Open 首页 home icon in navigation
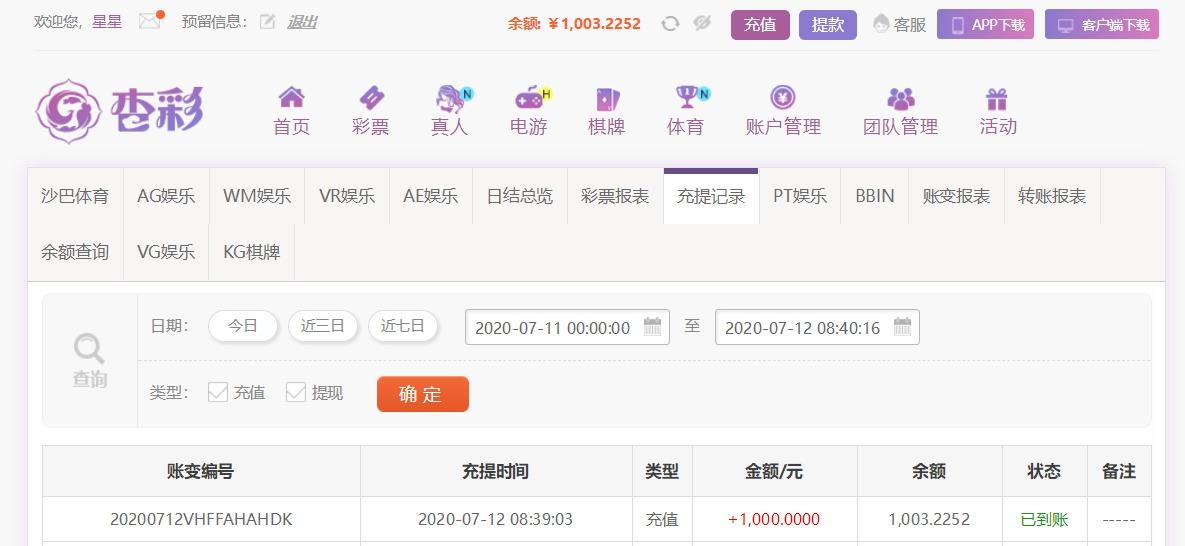Screen dimensions: 1185x546 click(291, 97)
